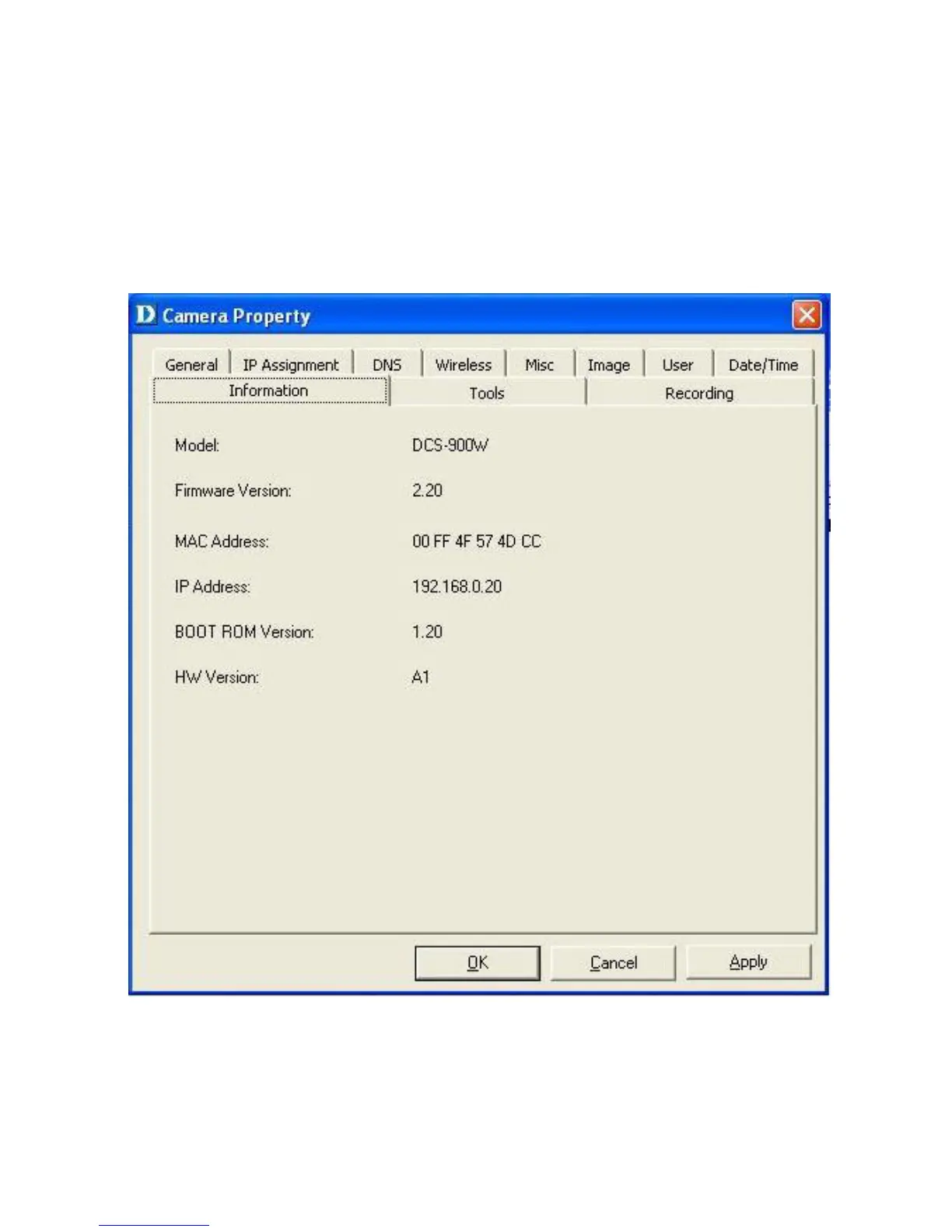Click the BOOT ROM version value 1.20
This screenshot has width=952, height=1232.
coord(427,632)
